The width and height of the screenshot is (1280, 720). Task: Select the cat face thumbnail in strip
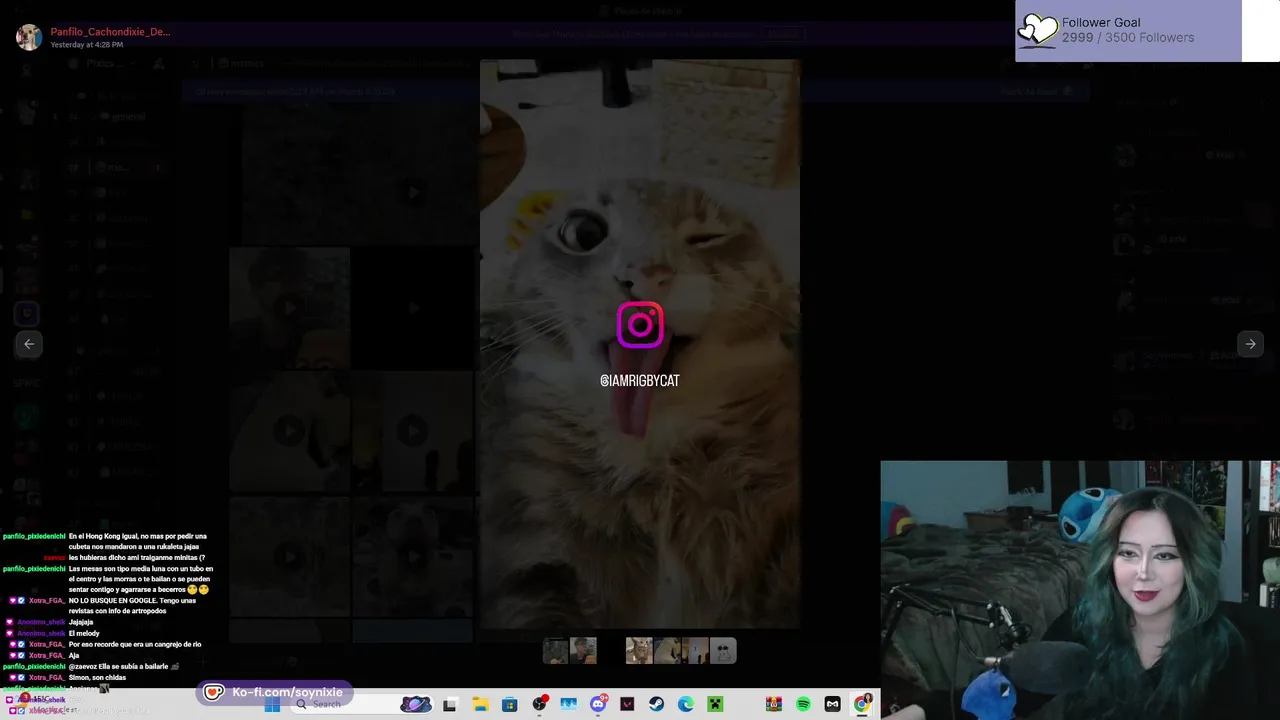point(639,651)
